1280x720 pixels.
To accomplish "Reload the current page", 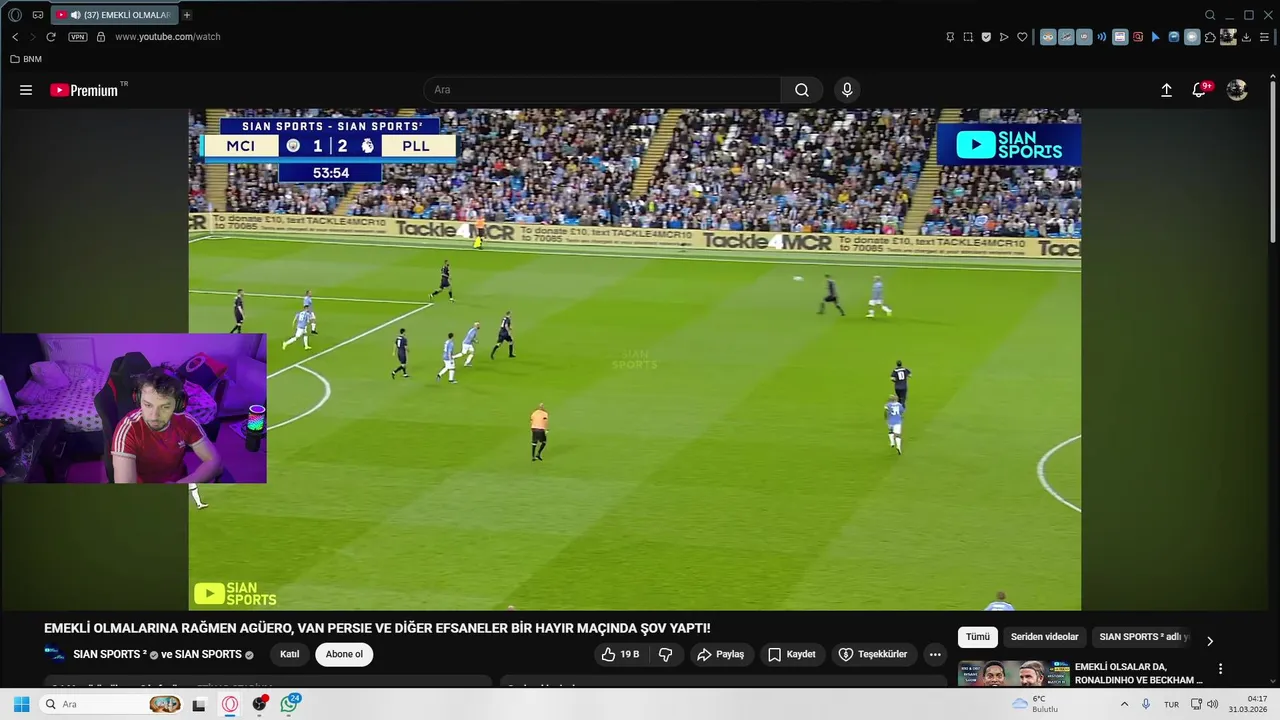I will [x=51, y=37].
